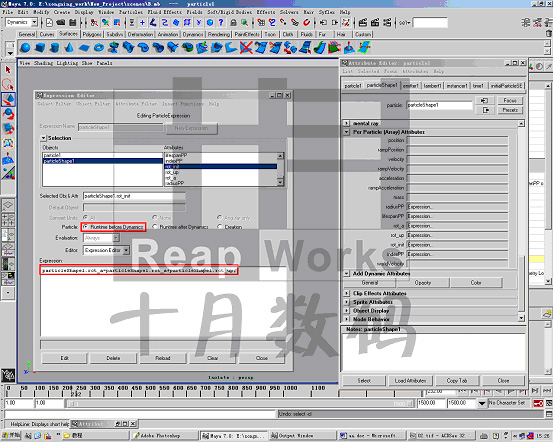This screenshot has height=442, width=553.
Task: Click the Opacity dynamic attribute button
Action: pyautogui.click(x=423, y=283)
